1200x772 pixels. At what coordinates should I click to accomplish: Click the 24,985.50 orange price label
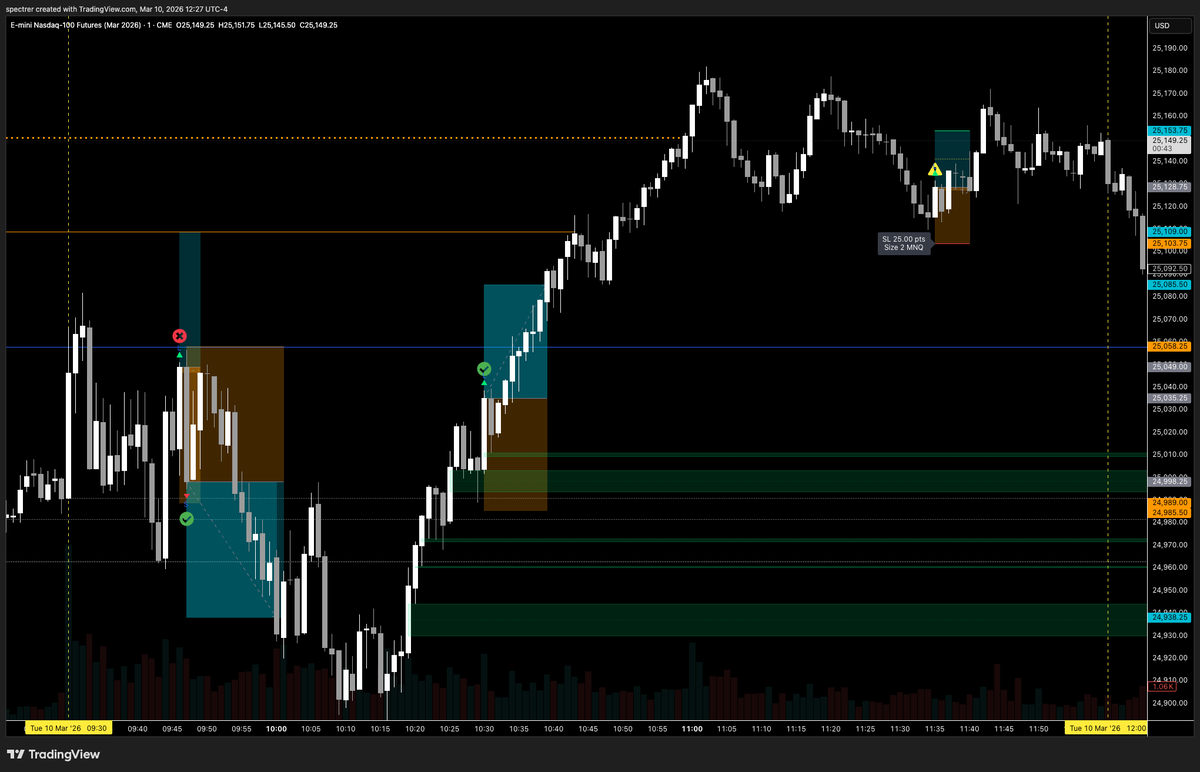[x=1169, y=512]
